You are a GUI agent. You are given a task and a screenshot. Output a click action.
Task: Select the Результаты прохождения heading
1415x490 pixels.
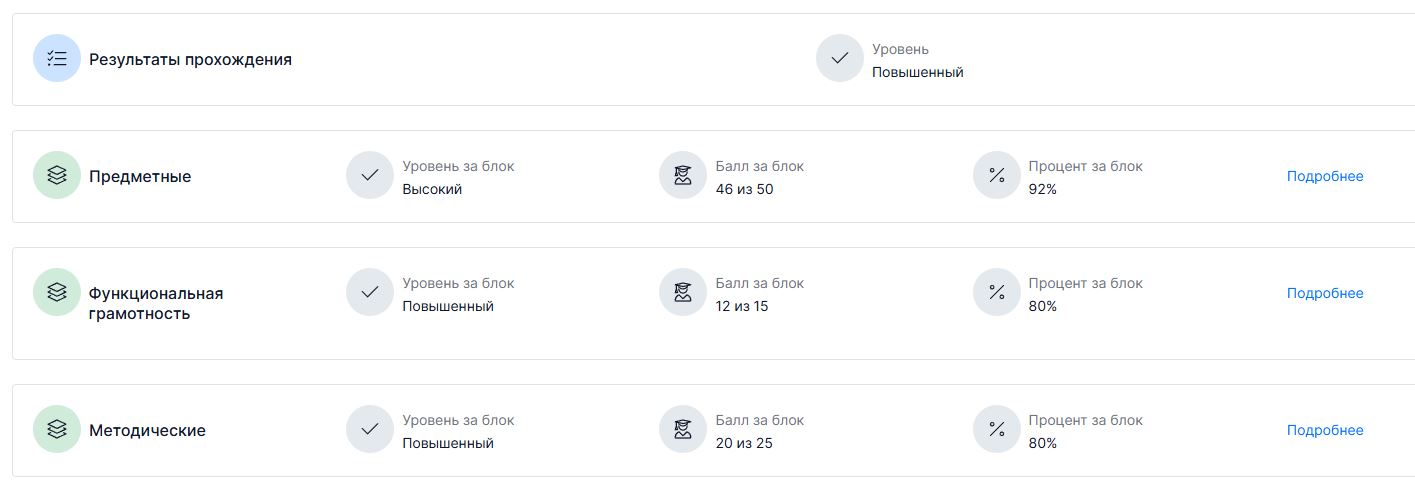pyautogui.click(x=190, y=59)
